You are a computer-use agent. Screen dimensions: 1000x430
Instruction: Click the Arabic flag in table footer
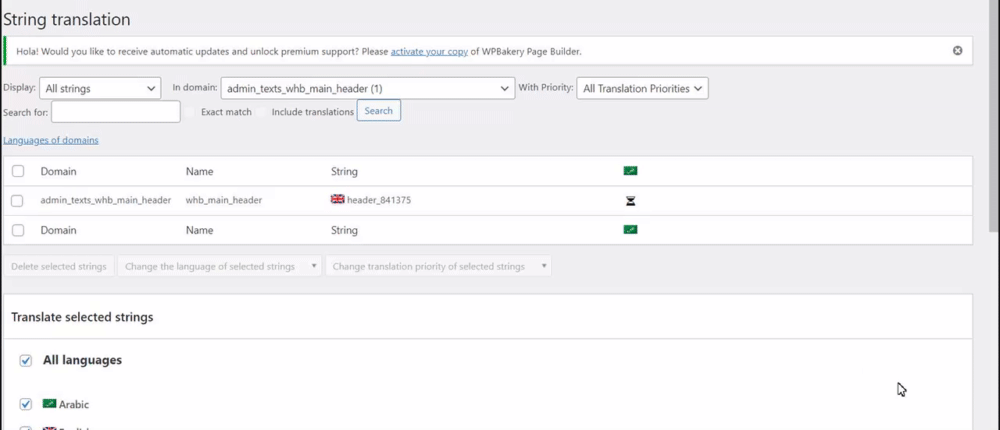[630, 230]
